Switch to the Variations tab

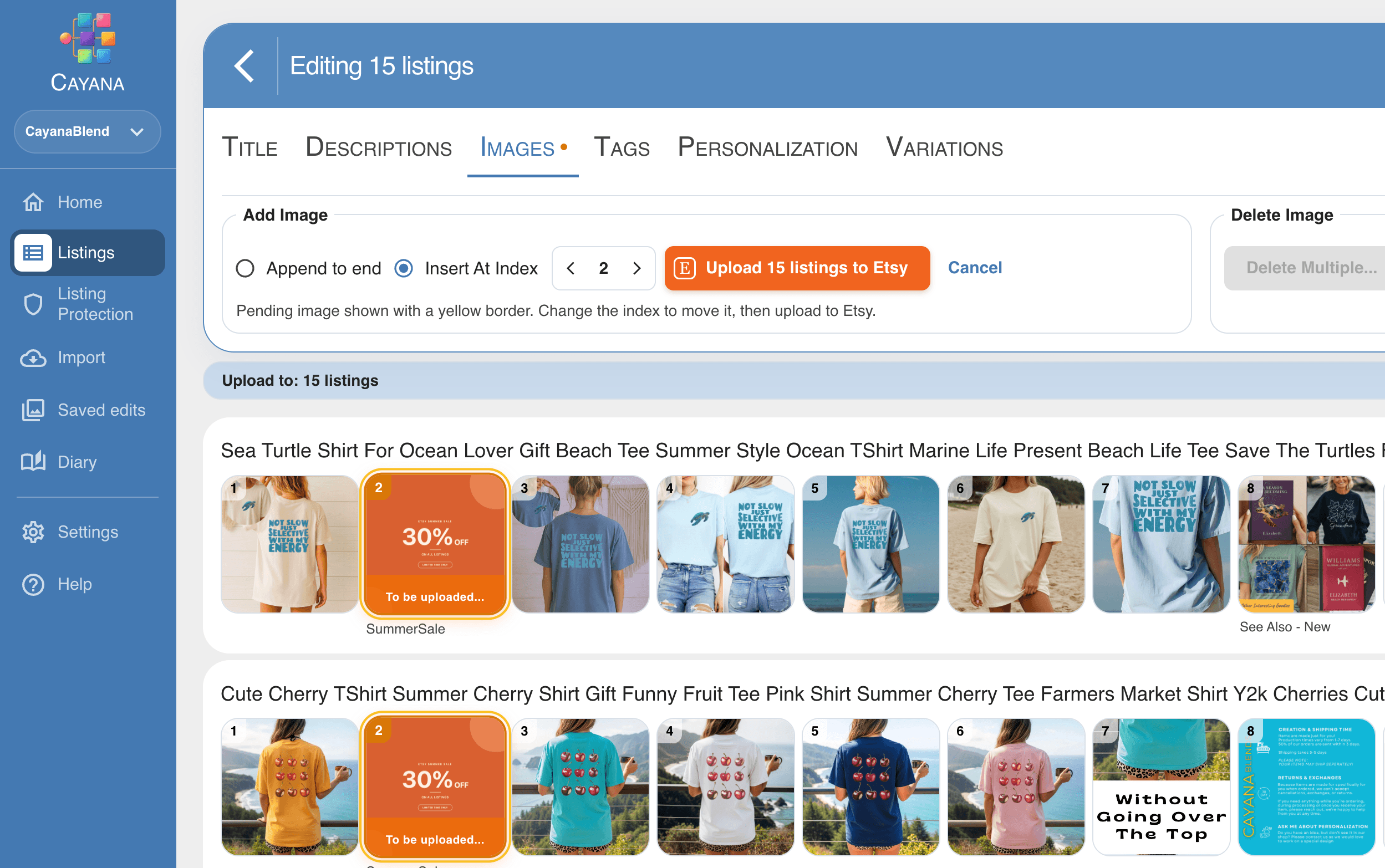[945, 147]
